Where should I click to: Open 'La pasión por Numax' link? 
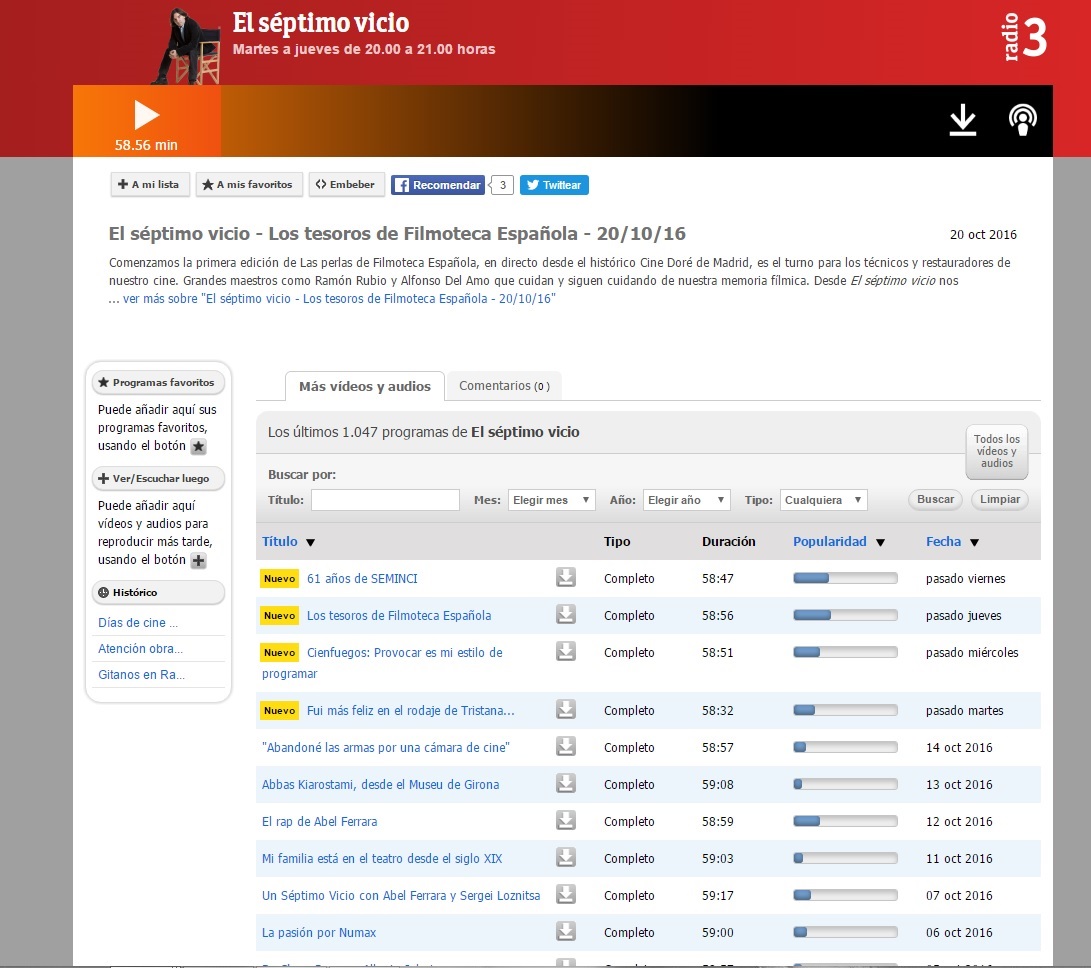(319, 933)
